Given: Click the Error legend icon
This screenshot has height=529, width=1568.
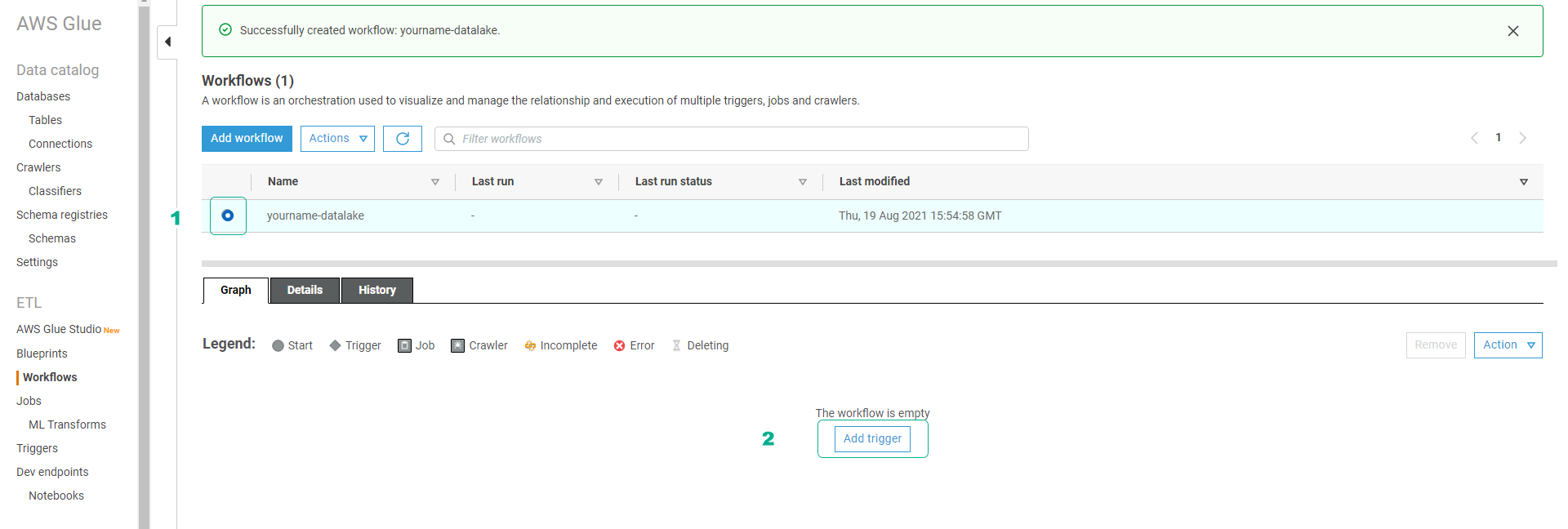Looking at the screenshot, I should coord(620,346).
